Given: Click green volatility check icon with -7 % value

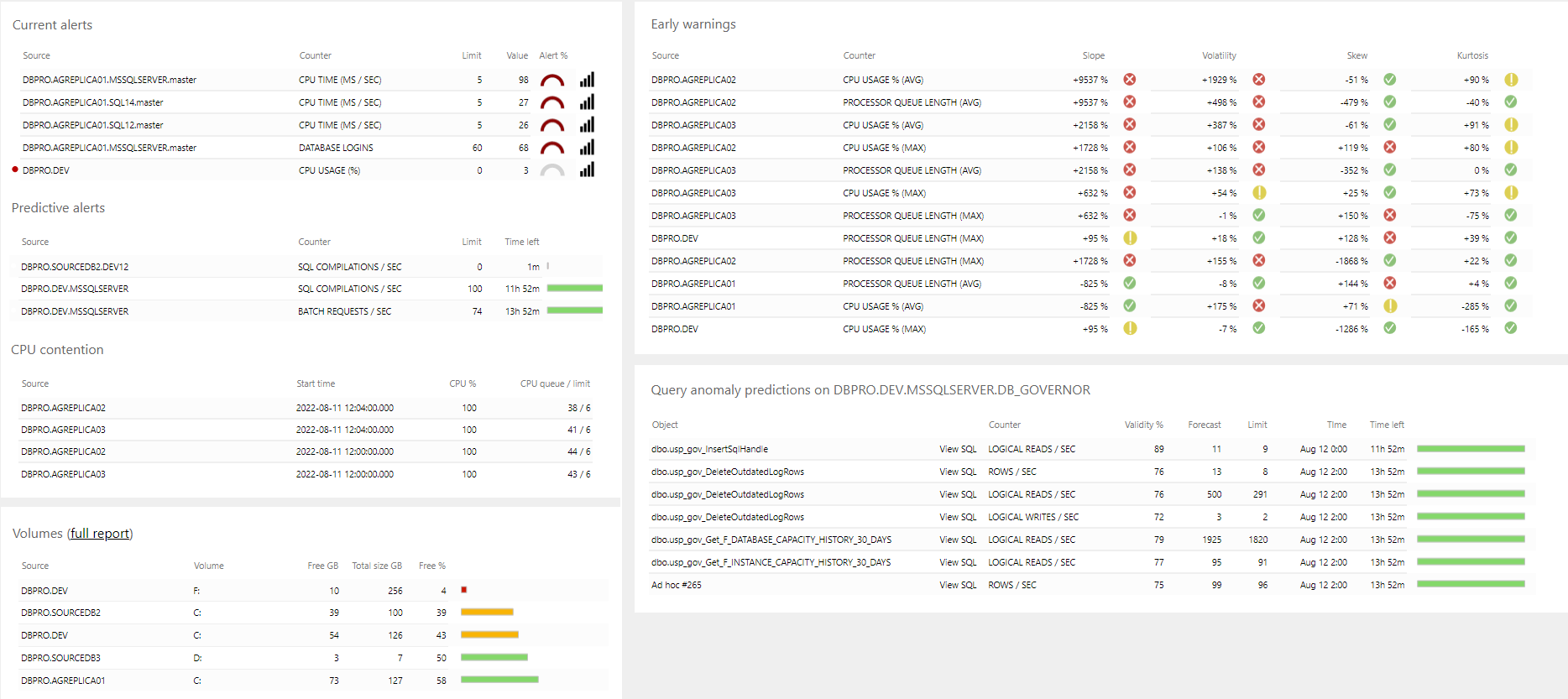Looking at the screenshot, I should point(1259,328).
